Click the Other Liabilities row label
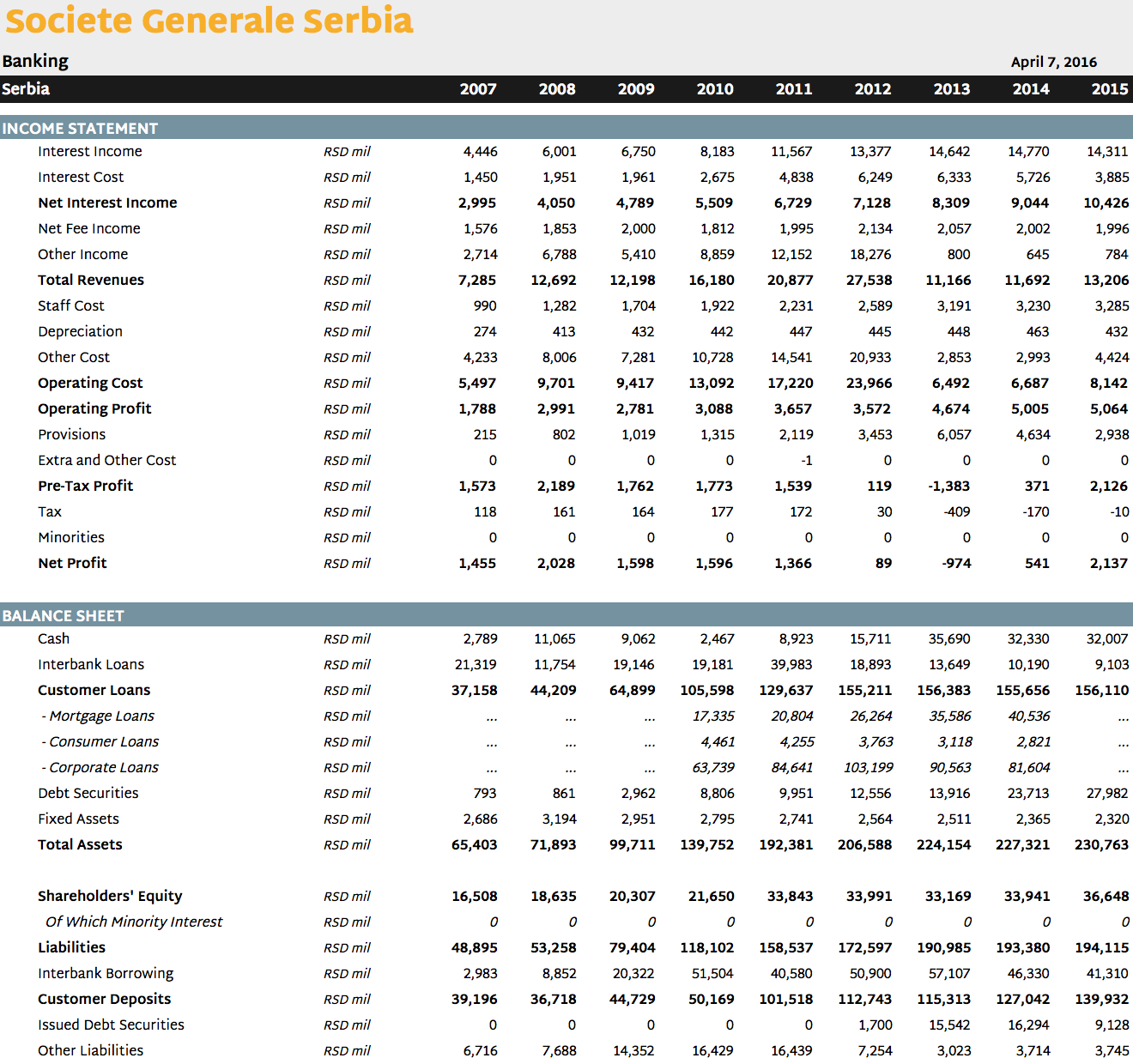 pos(91,1051)
